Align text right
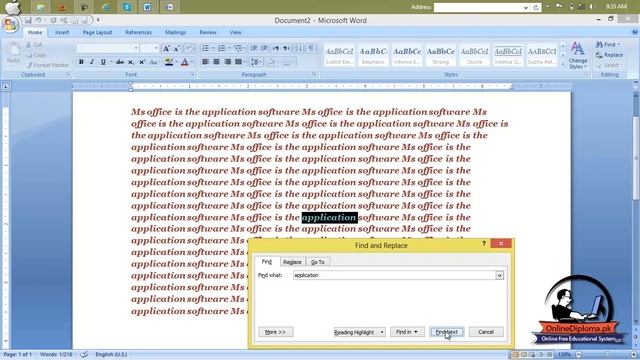 (x=227, y=62)
